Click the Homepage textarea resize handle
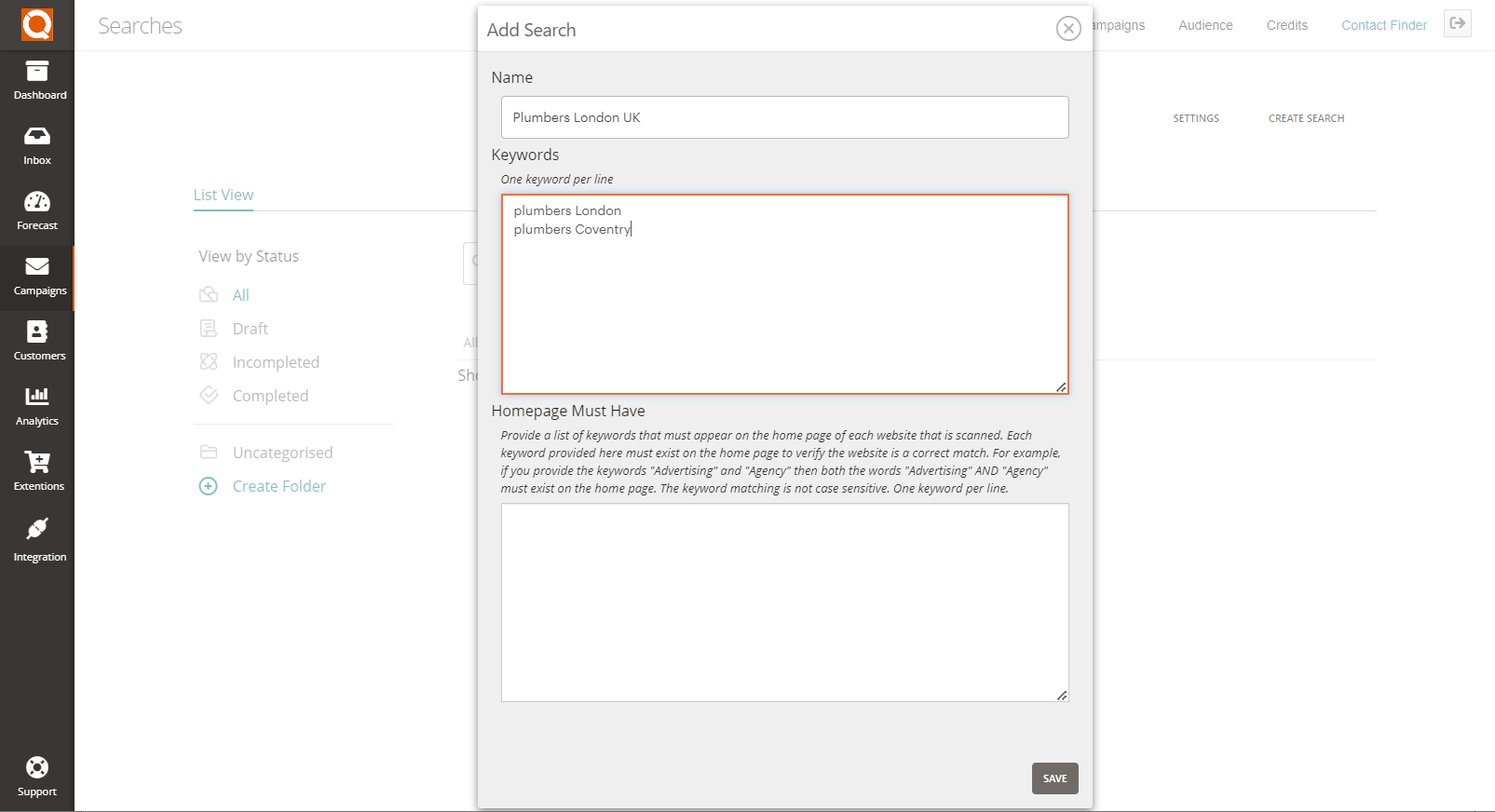 point(1062,695)
